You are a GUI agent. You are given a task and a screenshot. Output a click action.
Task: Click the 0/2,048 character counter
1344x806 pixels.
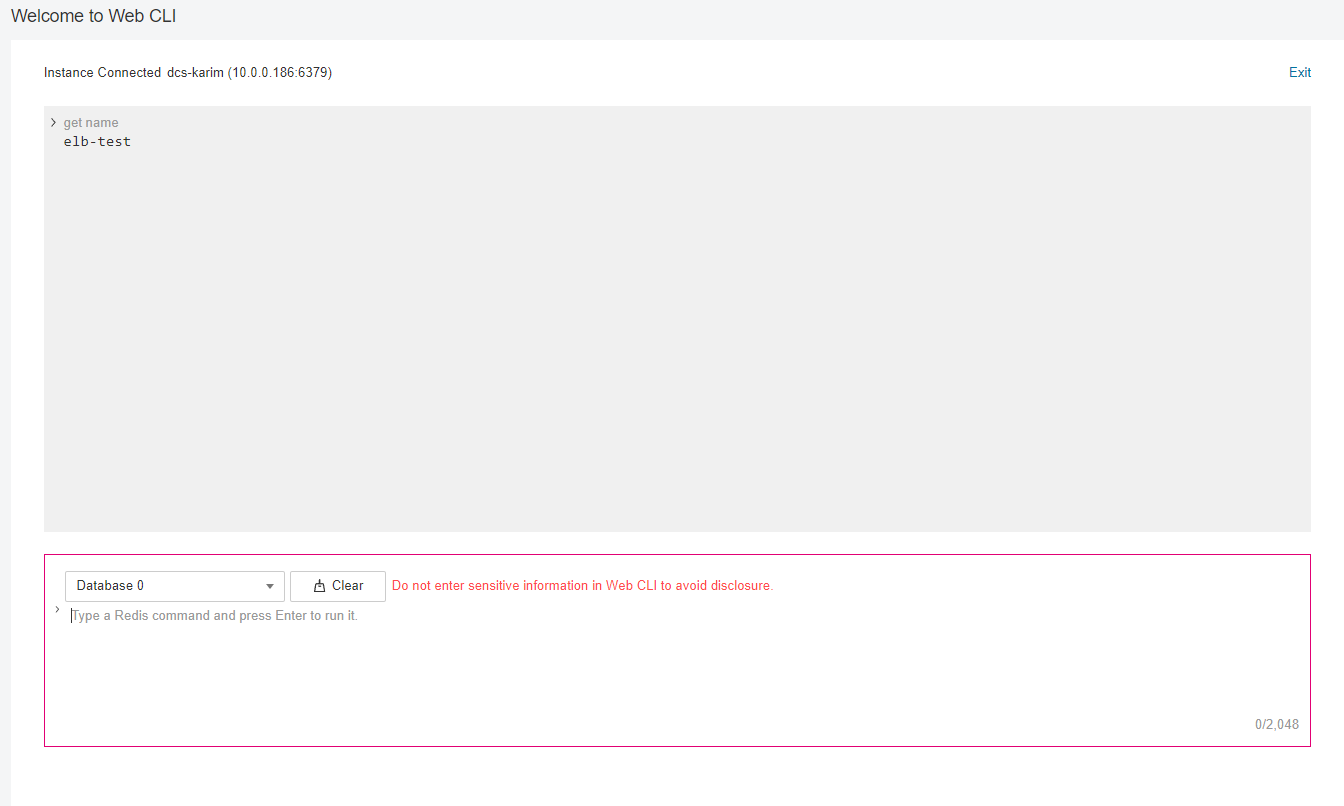[1276, 724]
